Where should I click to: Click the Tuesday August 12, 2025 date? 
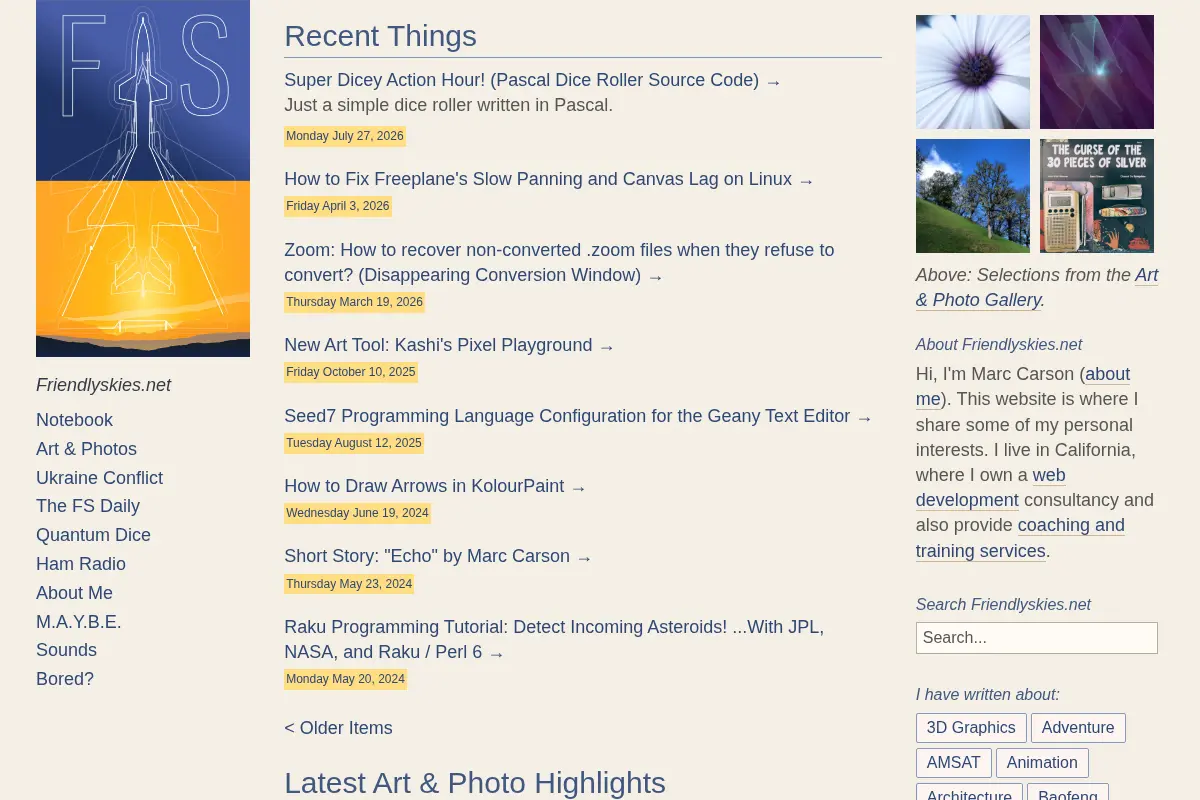354,442
